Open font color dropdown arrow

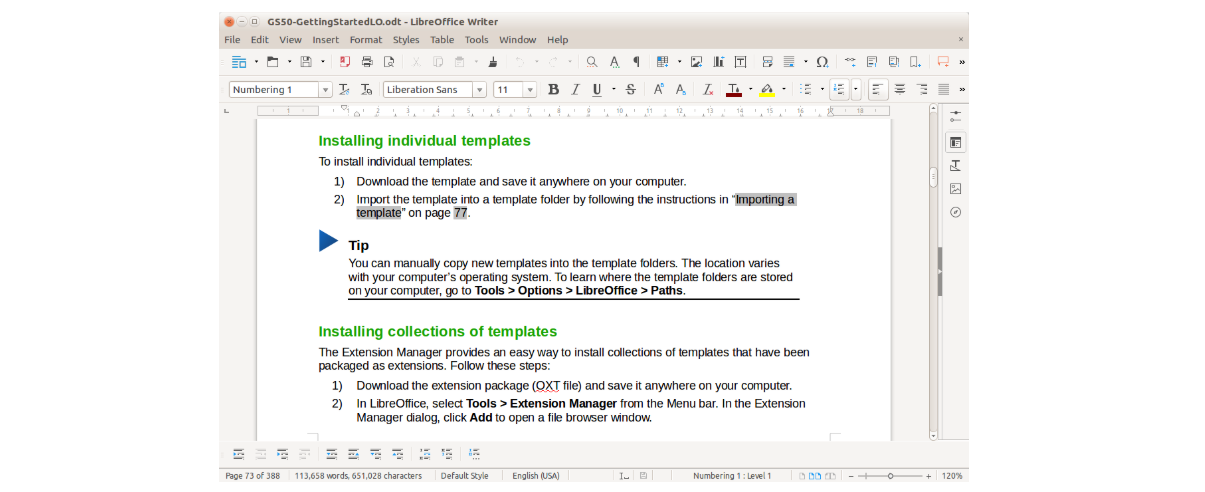tap(750, 89)
